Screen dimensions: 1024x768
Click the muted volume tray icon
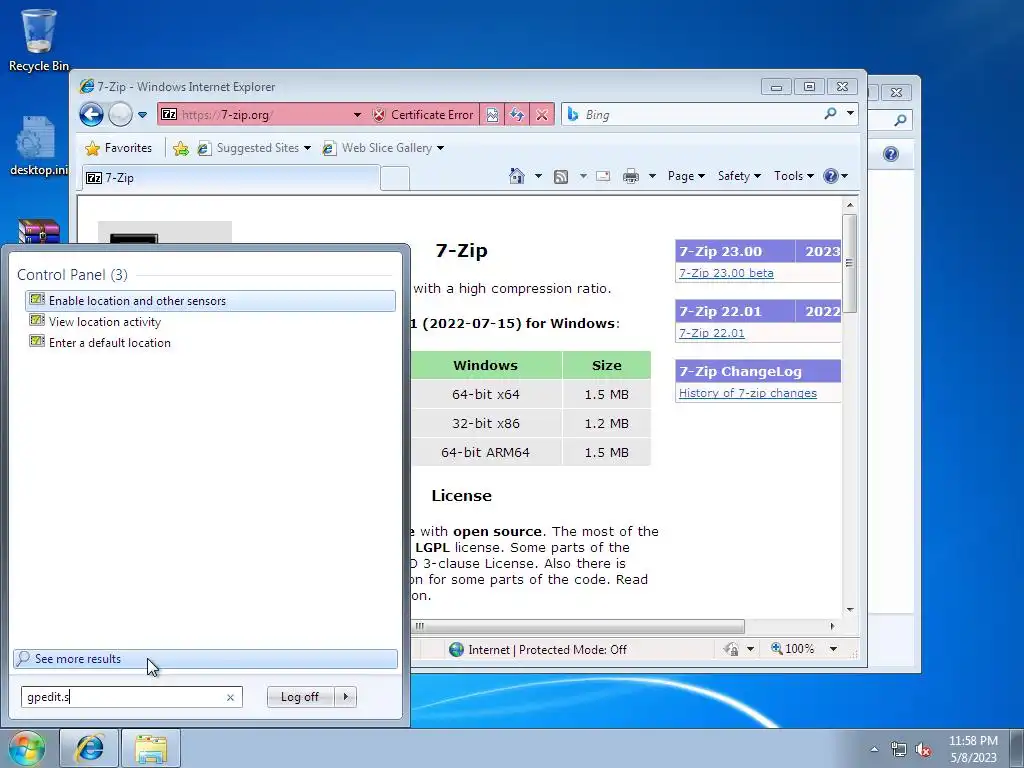tap(923, 750)
